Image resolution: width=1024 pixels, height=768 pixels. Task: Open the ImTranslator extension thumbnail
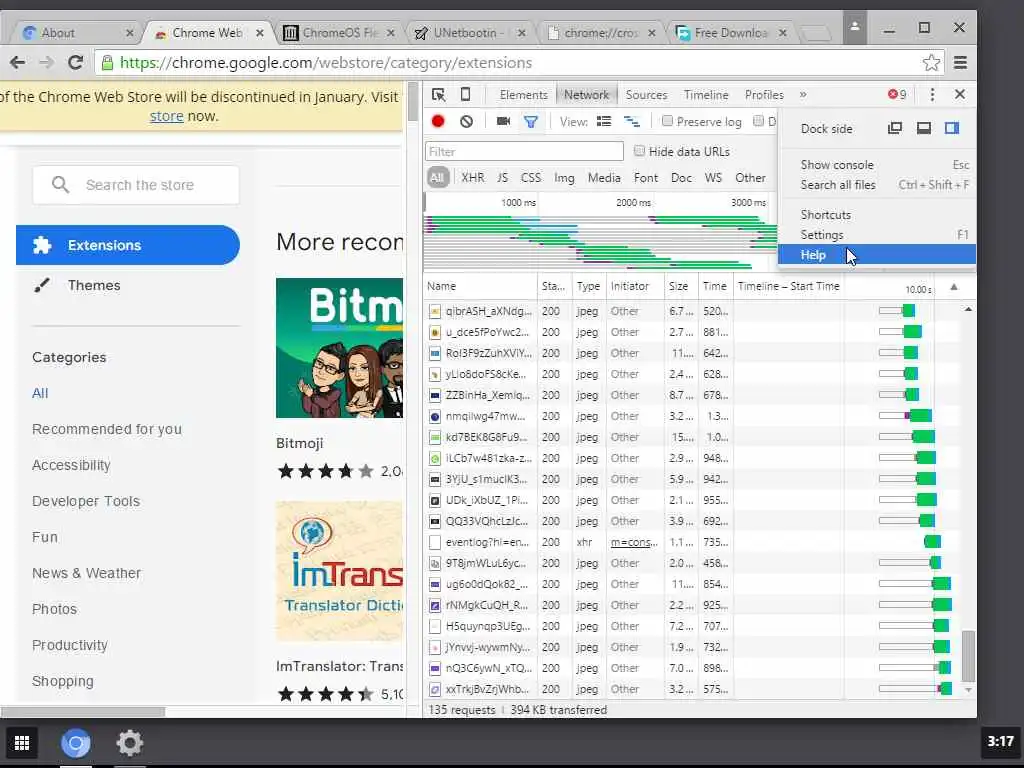pos(340,571)
